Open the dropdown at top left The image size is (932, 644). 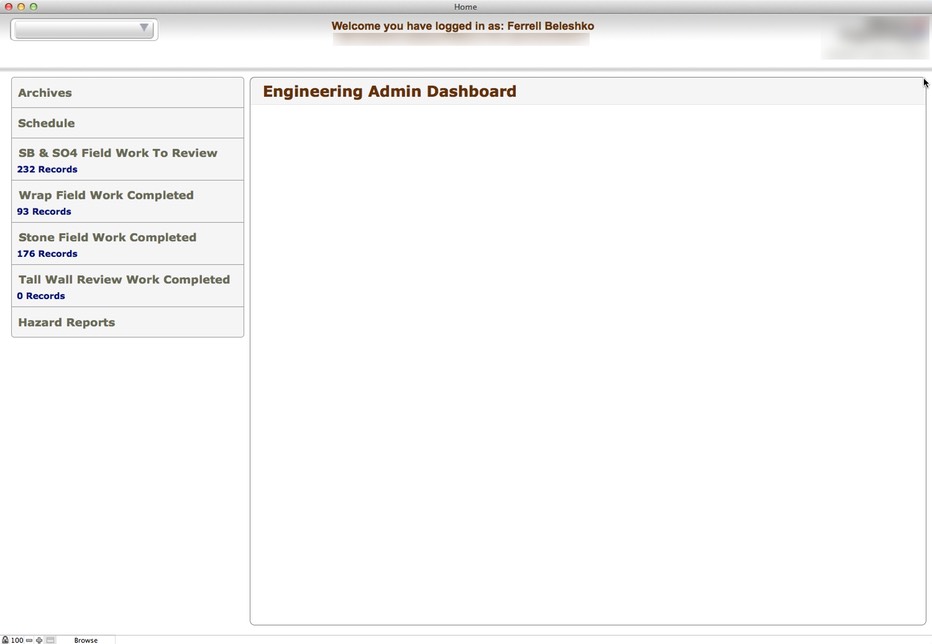[84, 29]
